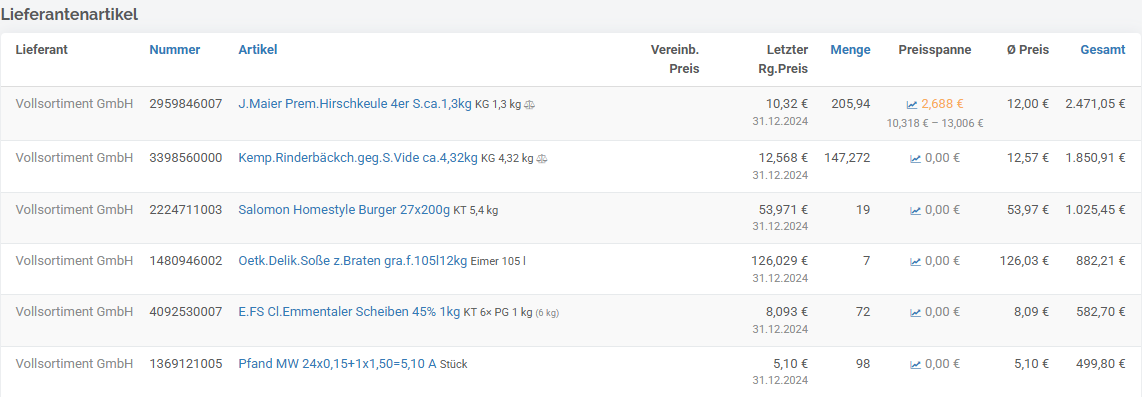The height and width of the screenshot is (397, 1142).
Task: Open Pfand MW 24x0,15 article link
Action: (337, 363)
